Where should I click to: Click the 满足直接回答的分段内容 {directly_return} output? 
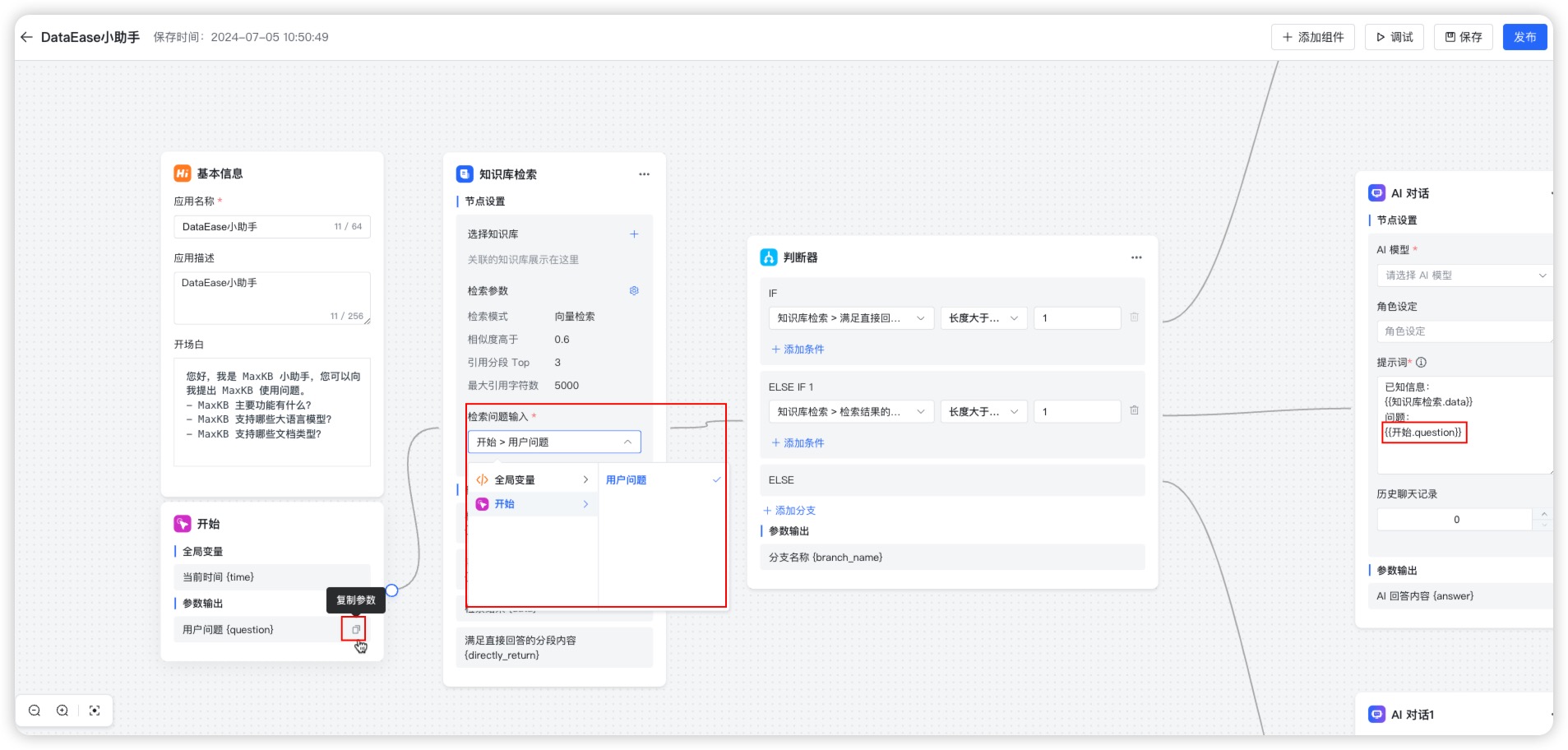click(554, 648)
